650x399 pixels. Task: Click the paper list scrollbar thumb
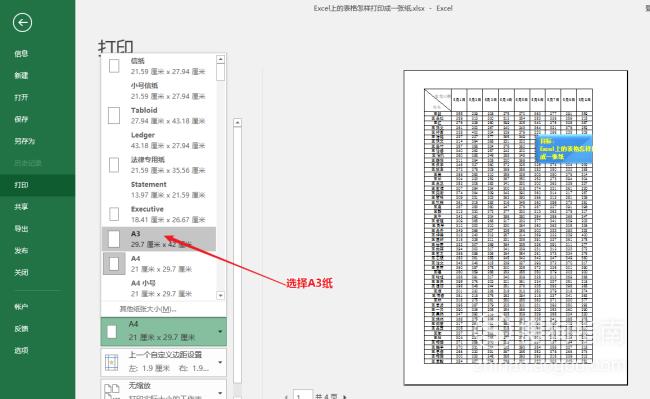[x=221, y=73]
